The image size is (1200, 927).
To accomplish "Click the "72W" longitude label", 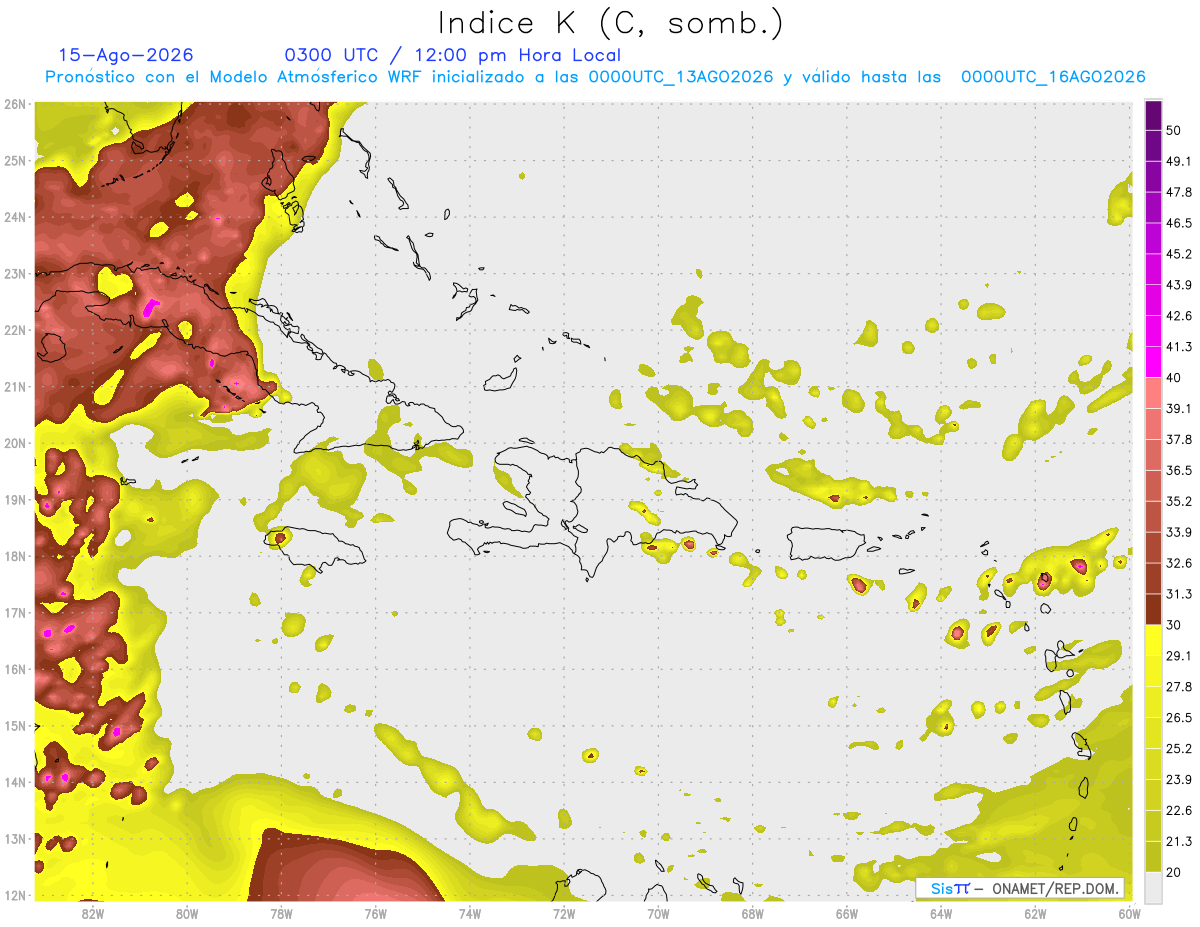I will coord(564,913).
